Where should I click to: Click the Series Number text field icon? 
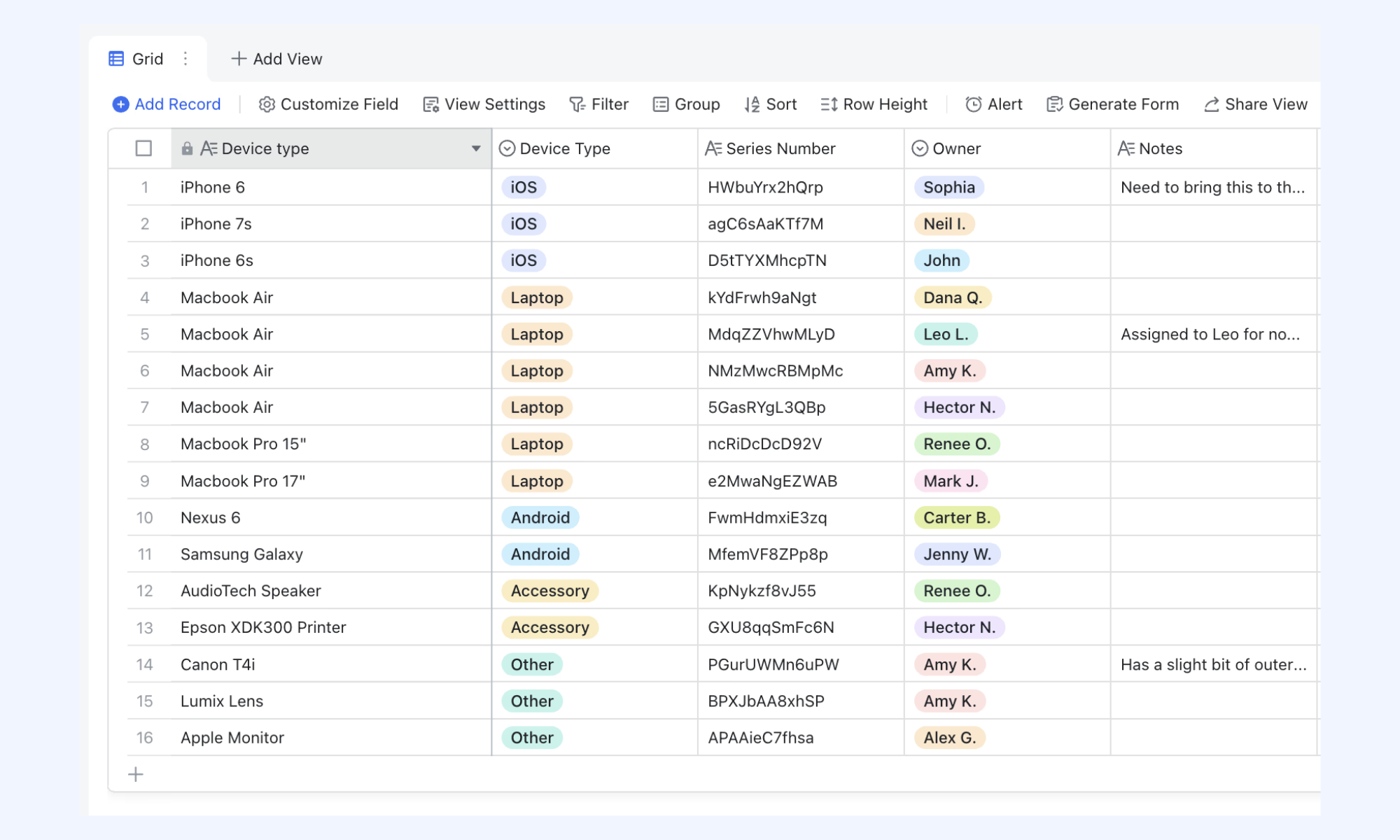pos(713,148)
